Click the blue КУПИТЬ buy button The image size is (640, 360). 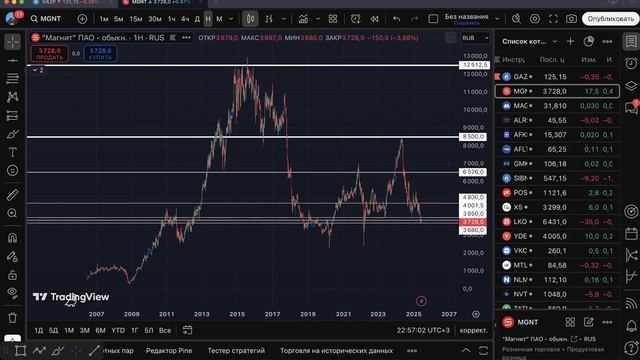100,53
